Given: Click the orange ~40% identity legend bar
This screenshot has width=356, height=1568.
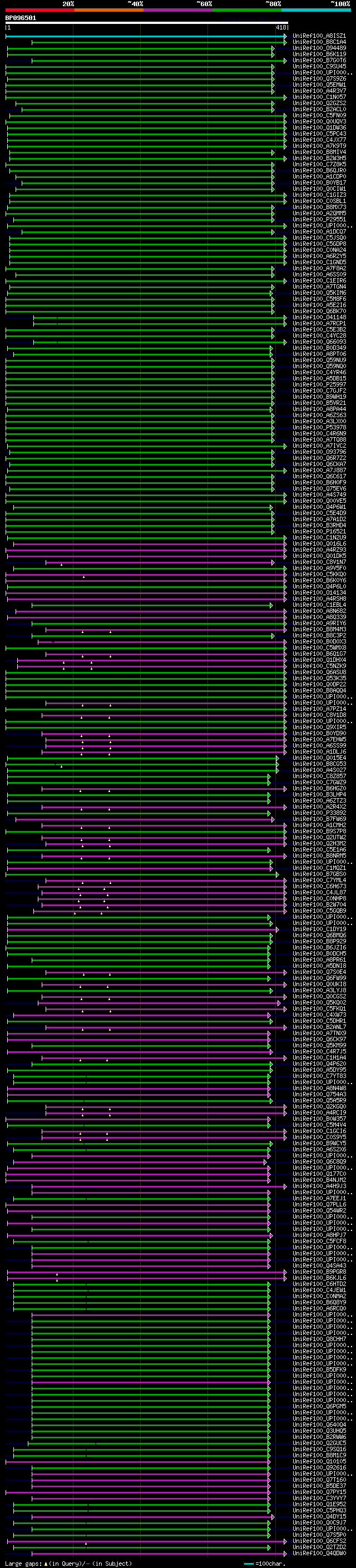Looking at the screenshot, I should pyautogui.click(x=109, y=10).
